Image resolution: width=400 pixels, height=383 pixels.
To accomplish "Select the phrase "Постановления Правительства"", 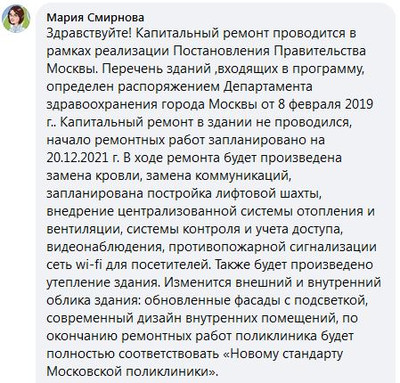I will pyautogui.click(x=270, y=51).
